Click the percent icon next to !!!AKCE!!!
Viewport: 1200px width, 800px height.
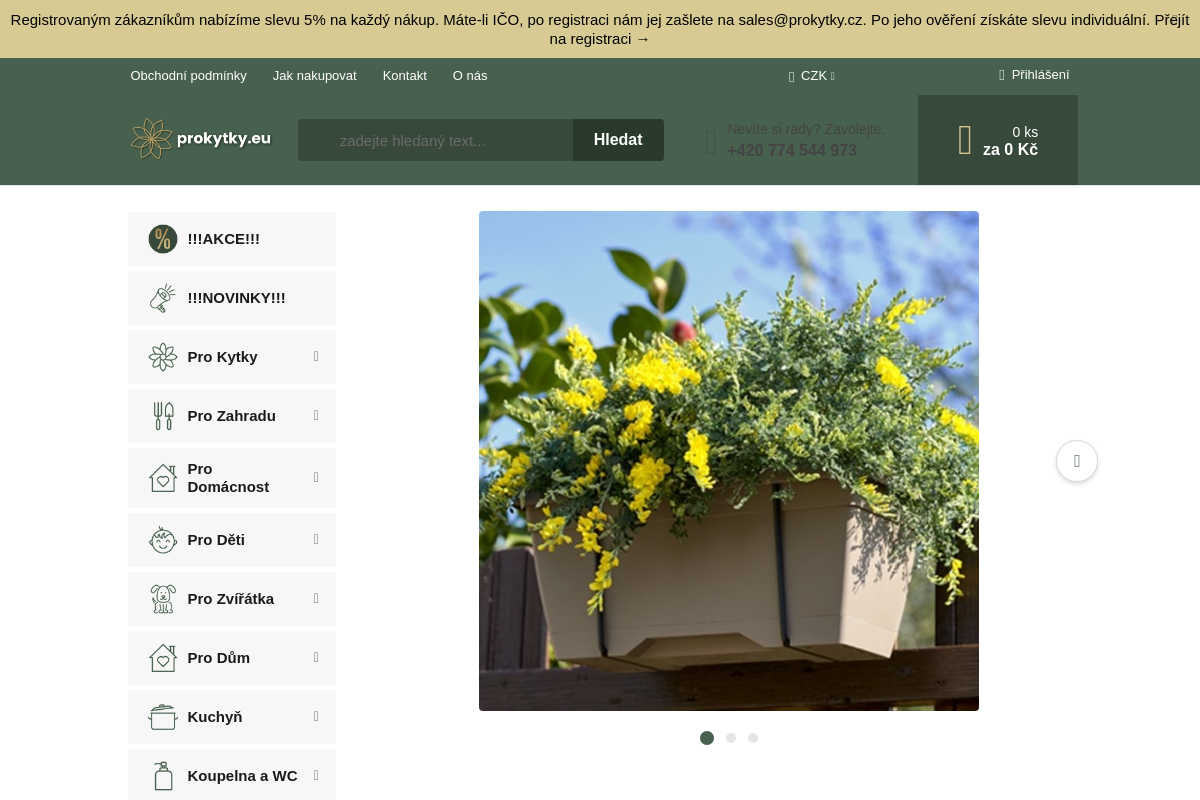point(163,239)
